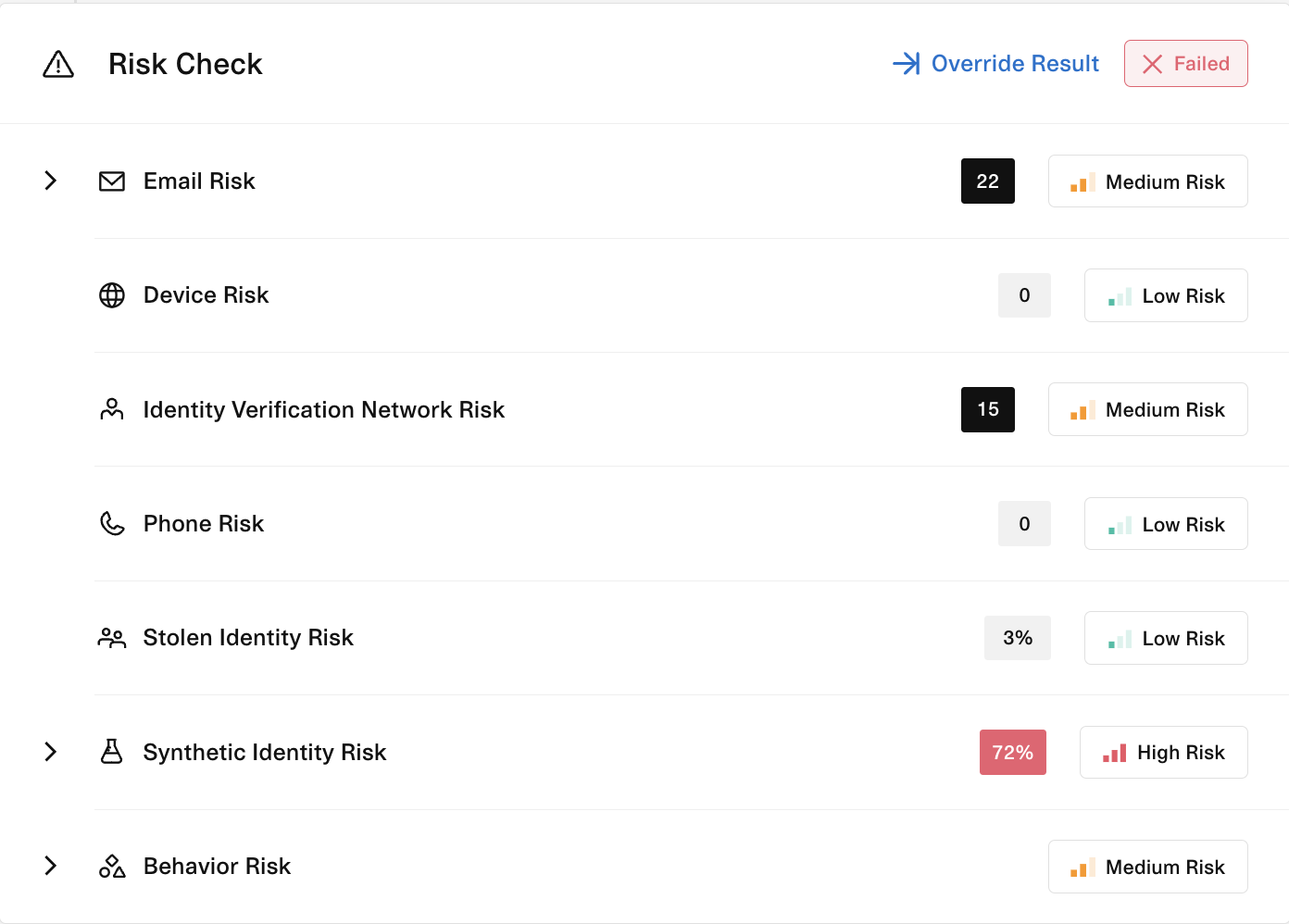Click the High Risk level badge
The image size is (1289, 924).
click(x=1163, y=752)
